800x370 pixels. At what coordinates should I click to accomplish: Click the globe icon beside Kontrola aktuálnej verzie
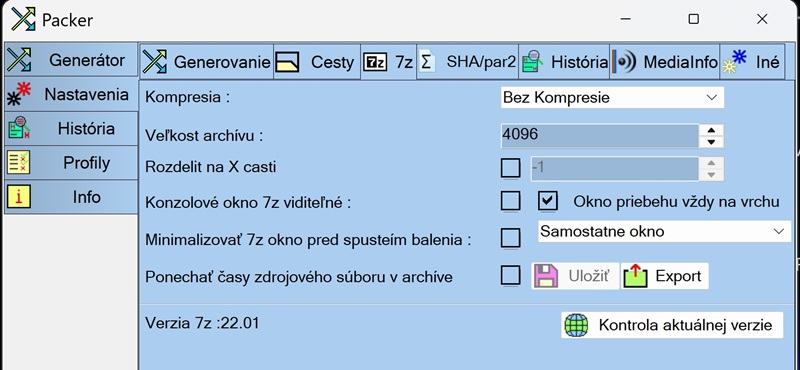point(577,325)
